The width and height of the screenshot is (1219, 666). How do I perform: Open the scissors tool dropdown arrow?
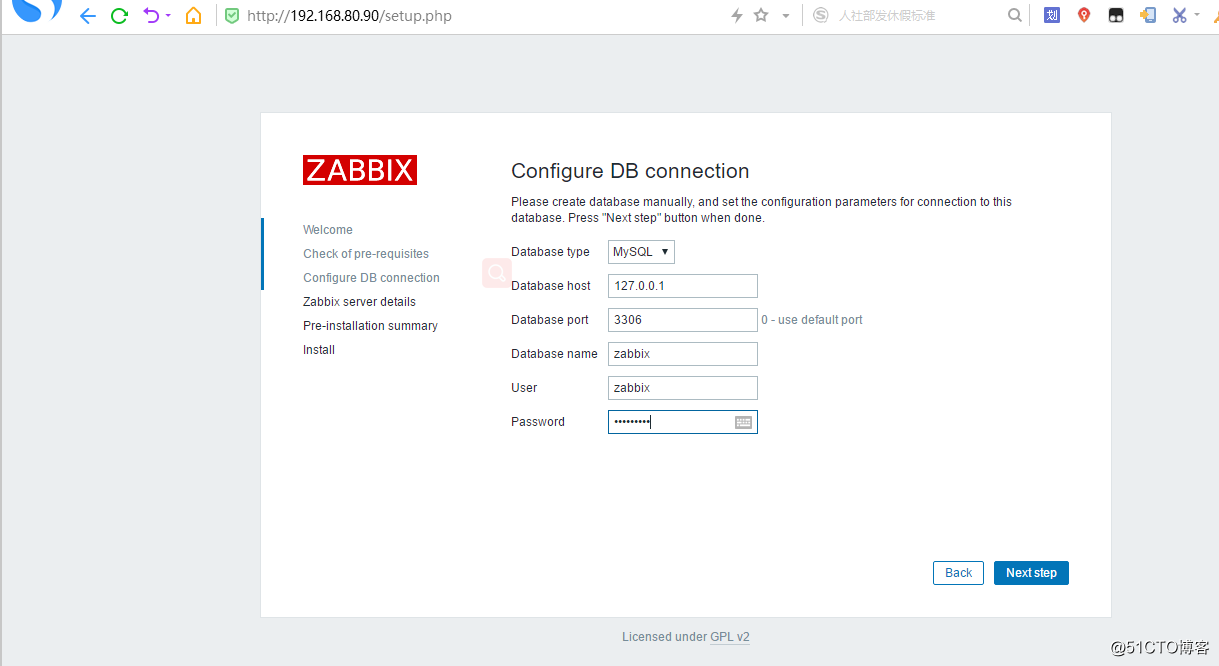[x=1197, y=15]
